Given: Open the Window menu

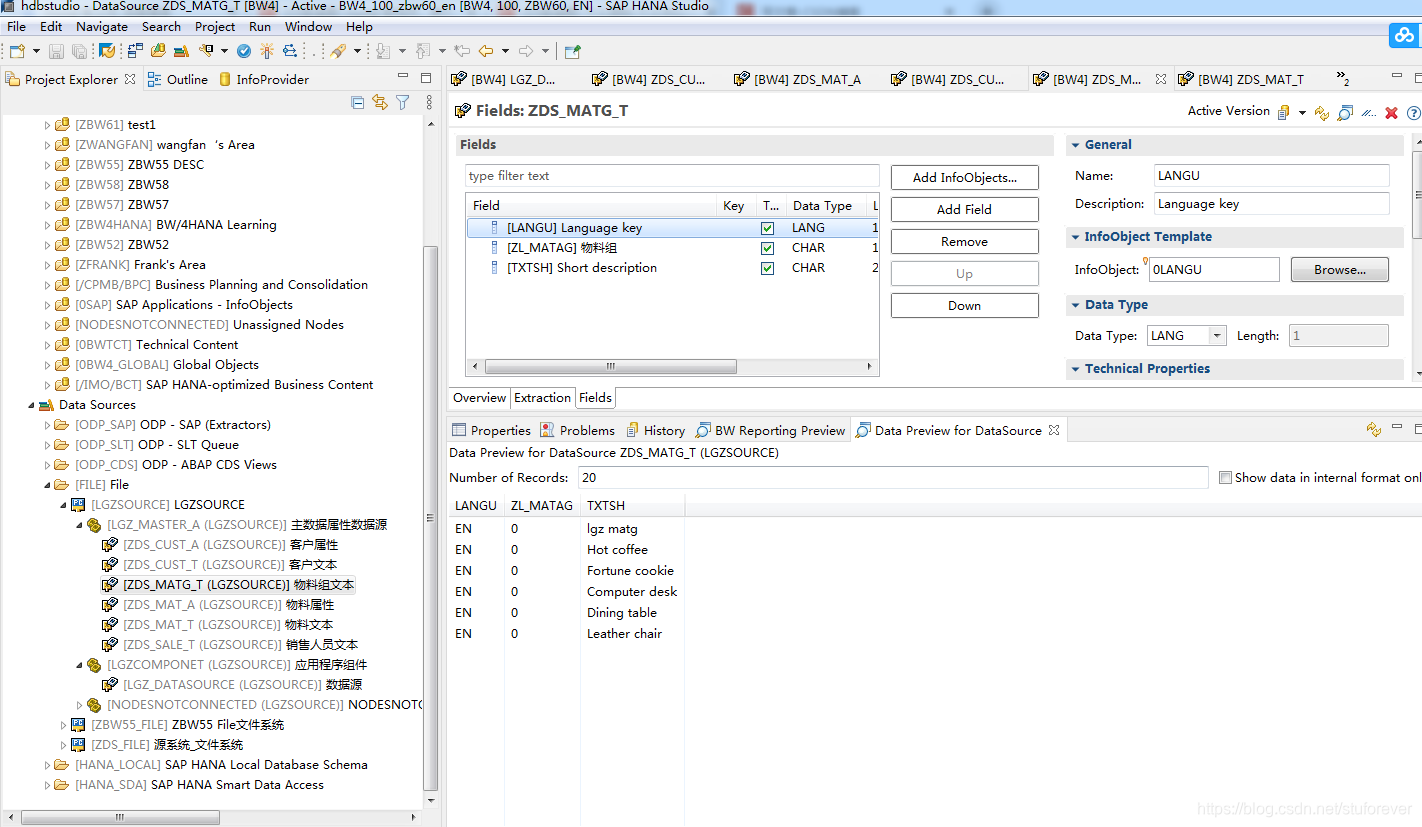Looking at the screenshot, I should coord(309,27).
